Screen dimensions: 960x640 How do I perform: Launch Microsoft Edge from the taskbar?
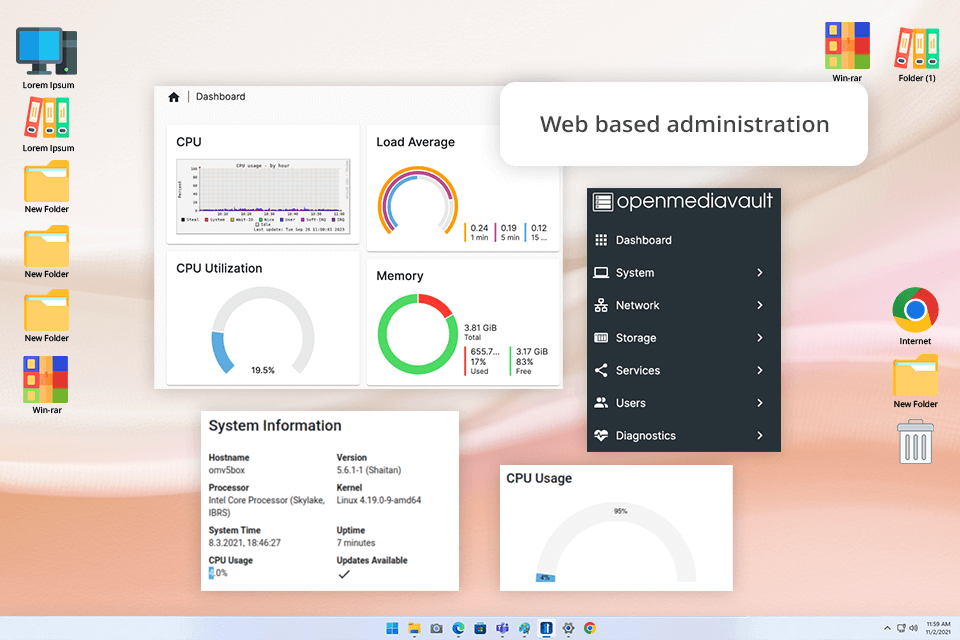click(459, 628)
